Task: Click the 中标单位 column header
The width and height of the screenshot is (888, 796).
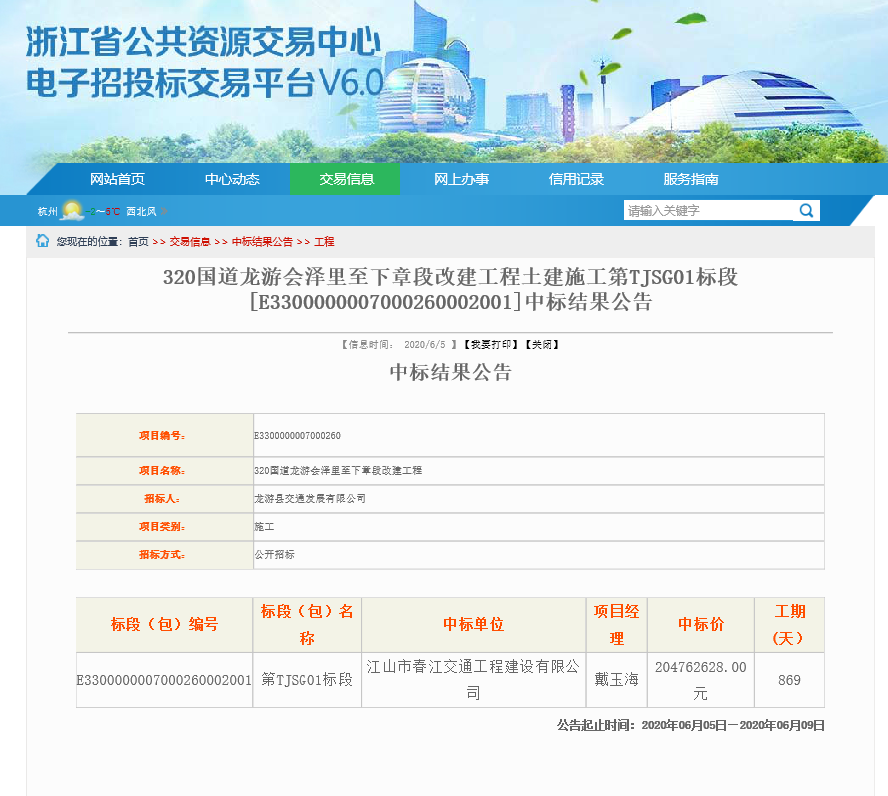Action: [x=473, y=625]
